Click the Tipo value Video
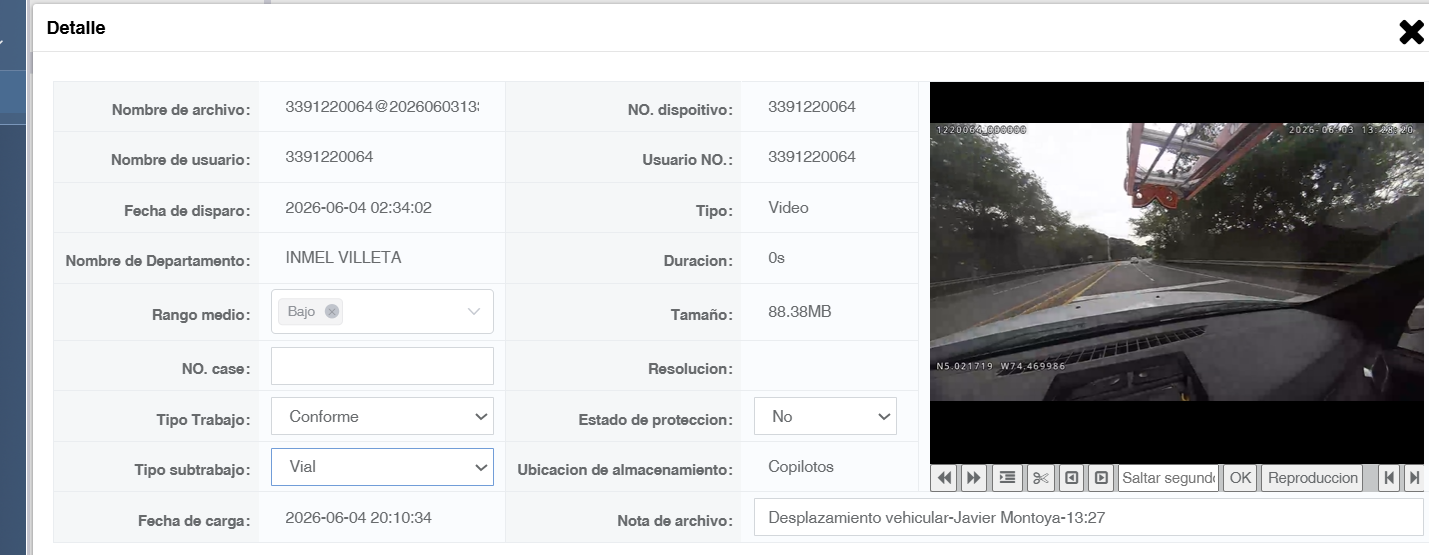1429x555 pixels. pos(788,208)
